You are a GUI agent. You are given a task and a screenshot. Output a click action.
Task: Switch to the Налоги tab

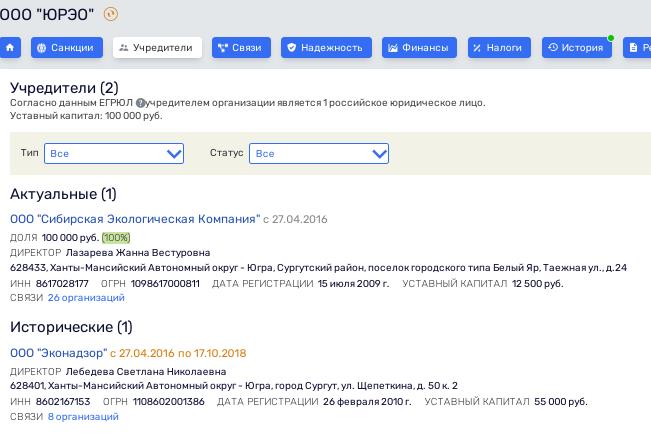pyautogui.click(x=499, y=48)
